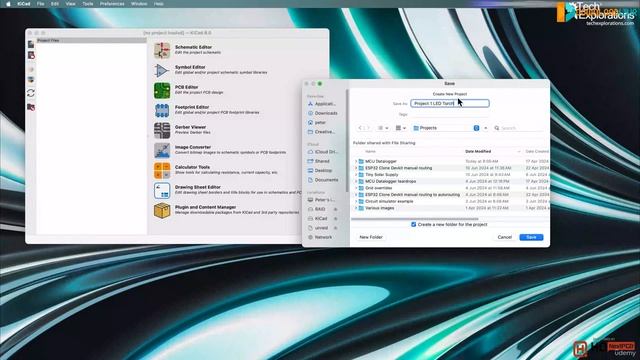Expand the Circuit simulator example folder
The width and height of the screenshot is (640, 360).
click(356, 201)
